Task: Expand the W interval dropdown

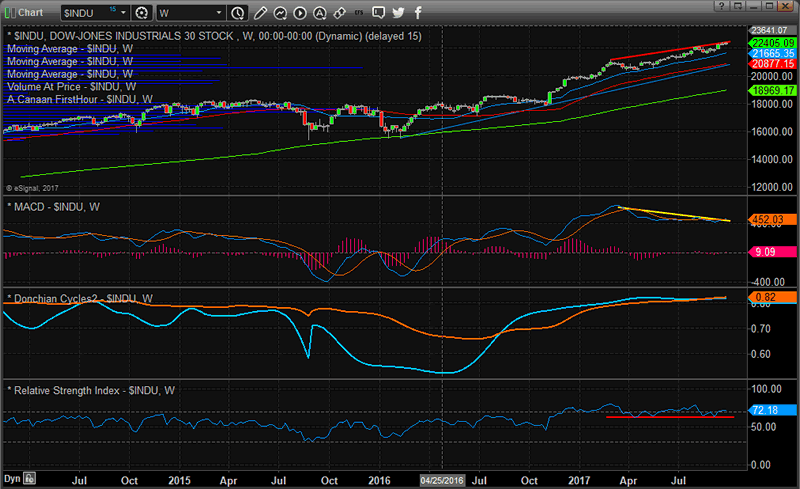Action: [x=219, y=13]
